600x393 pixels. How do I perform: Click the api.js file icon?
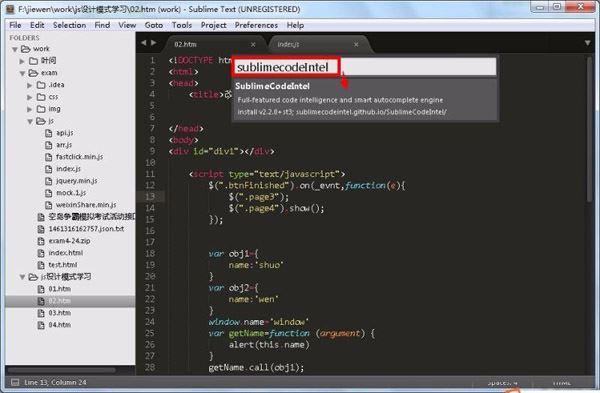coord(49,133)
